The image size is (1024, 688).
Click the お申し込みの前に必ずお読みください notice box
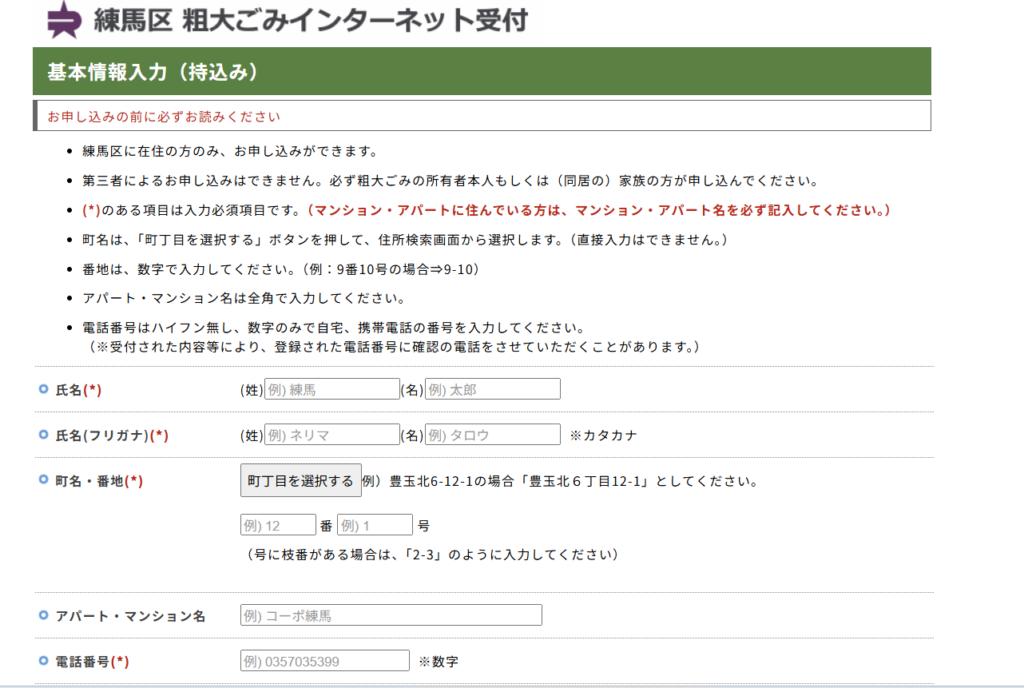(482, 116)
